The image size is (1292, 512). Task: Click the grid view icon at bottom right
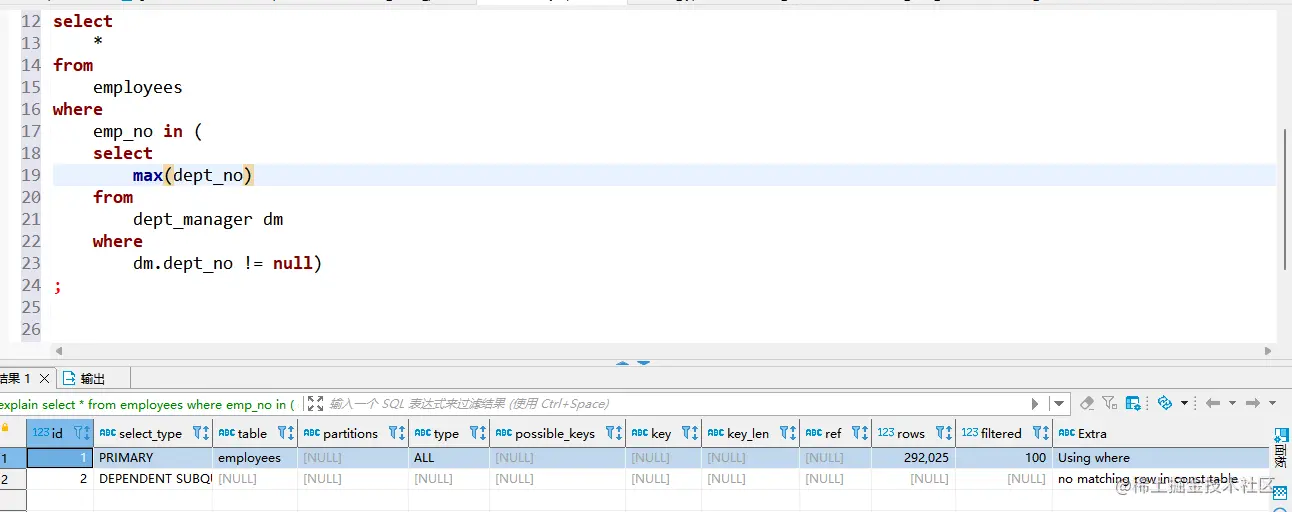pos(1280,494)
